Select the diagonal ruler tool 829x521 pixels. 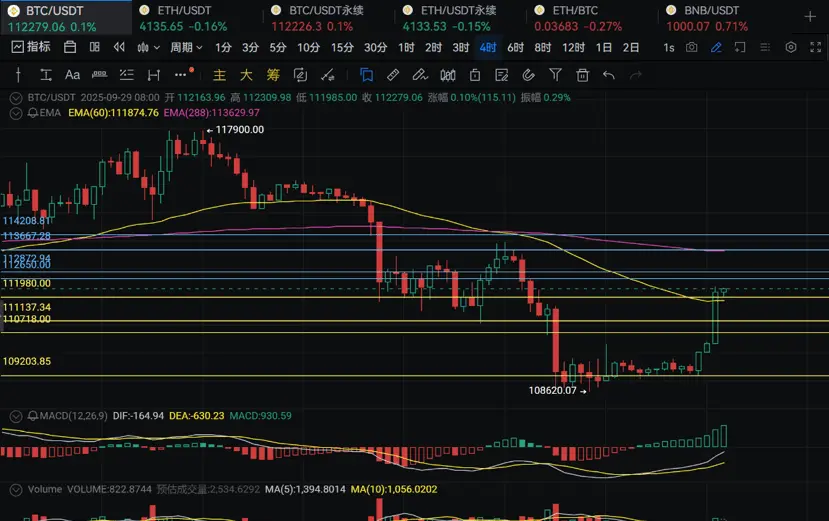coord(393,75)
